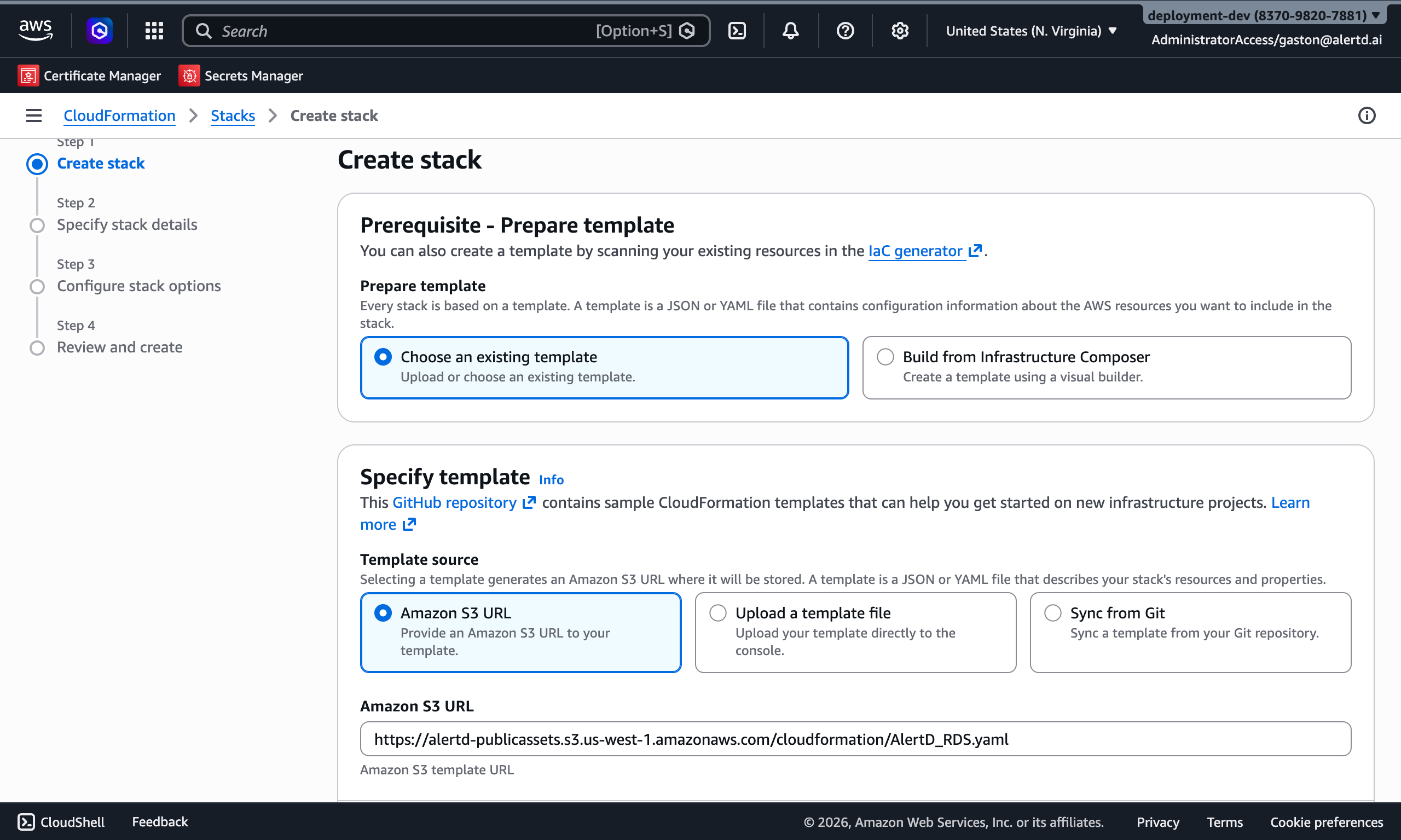
Task: Click the Create stack breadcrumb text
Action: (x=334, y=115)
